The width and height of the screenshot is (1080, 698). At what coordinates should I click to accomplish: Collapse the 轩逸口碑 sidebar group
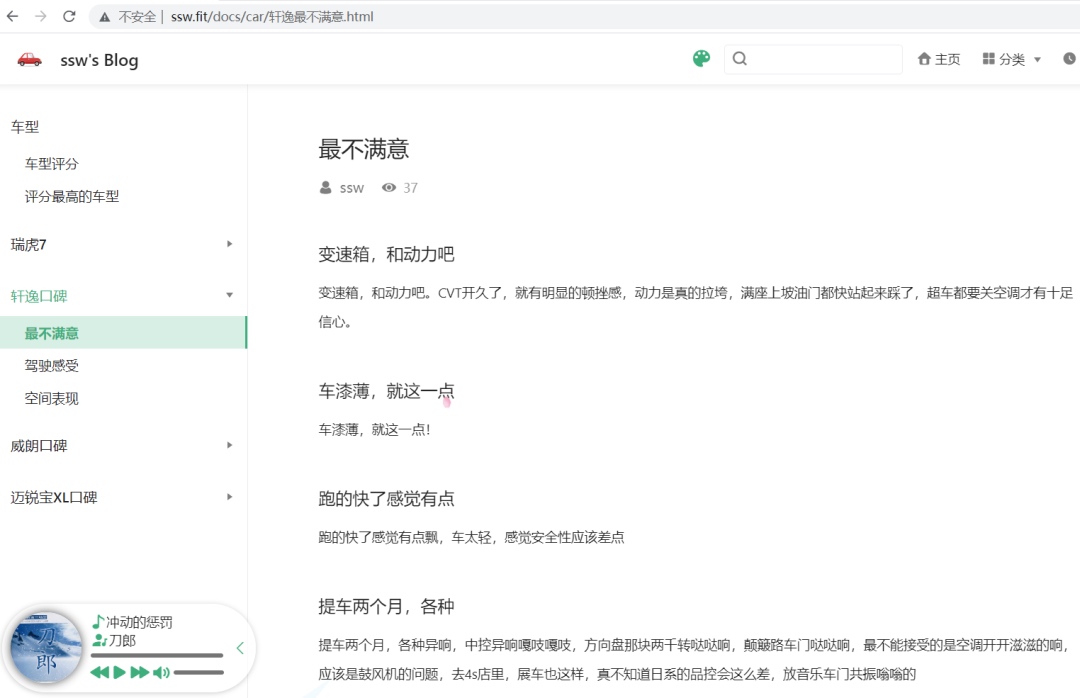[229, 296]
